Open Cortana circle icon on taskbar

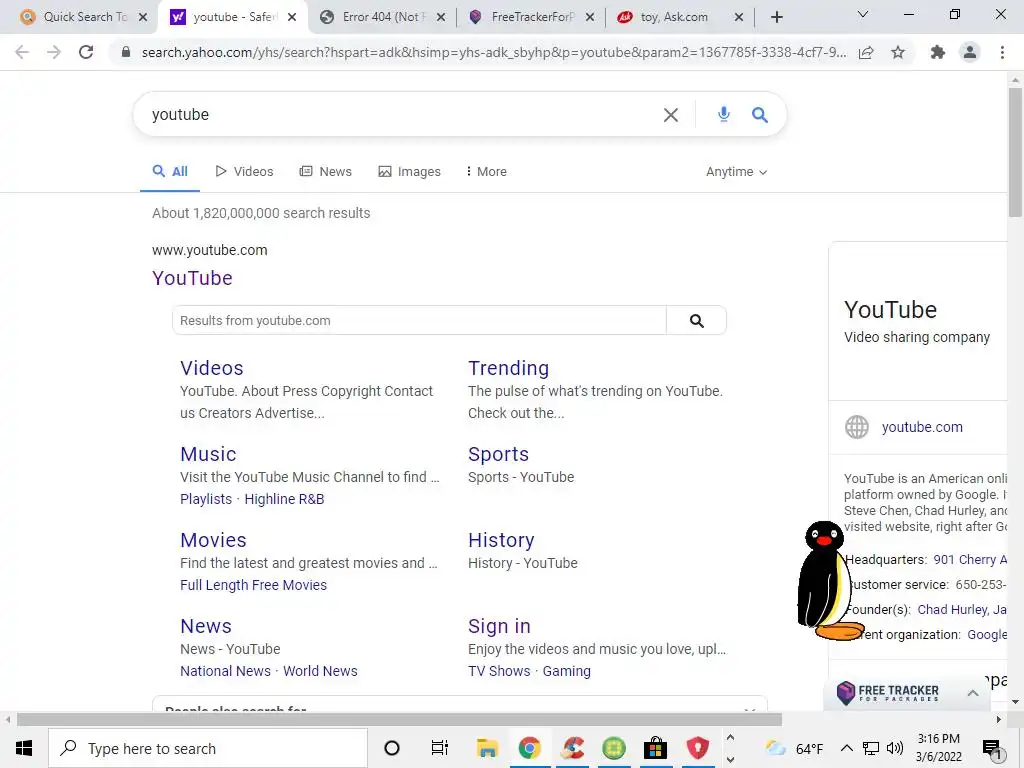click(x=392, y=748)
